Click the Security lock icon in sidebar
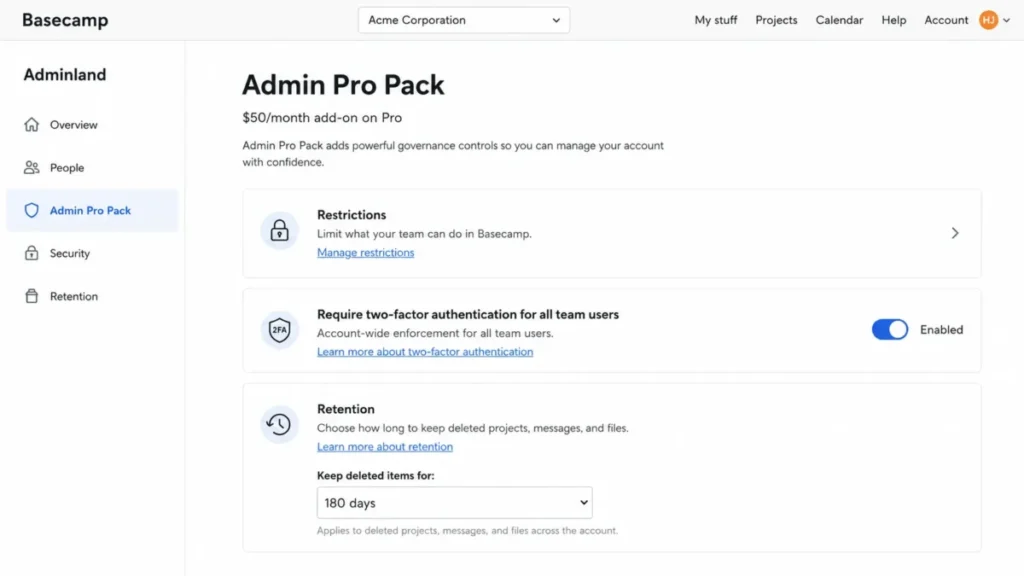 [31, 253]
